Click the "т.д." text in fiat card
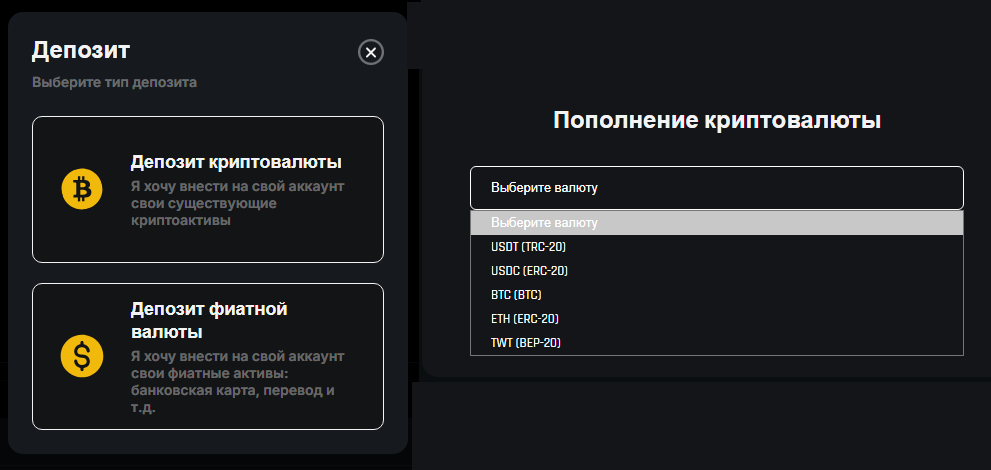Viewport: 991px width, 470px height. pos(143,407)
